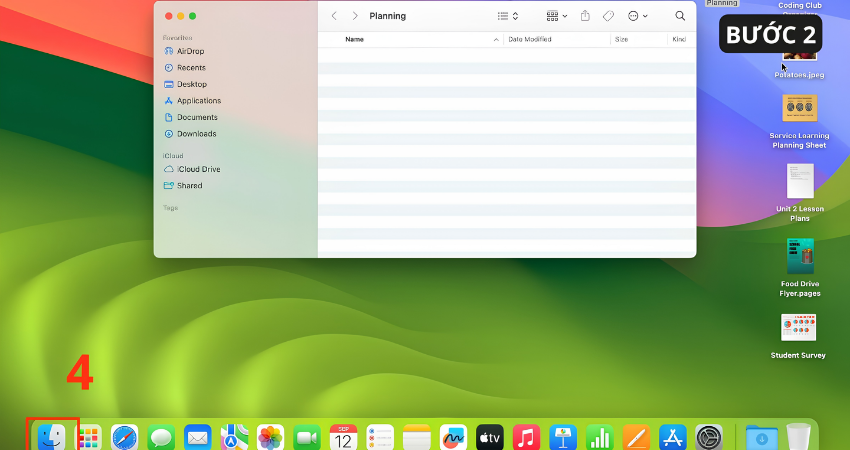Open the App Store icon
The image size is (850, 450).
click(672, 437)
